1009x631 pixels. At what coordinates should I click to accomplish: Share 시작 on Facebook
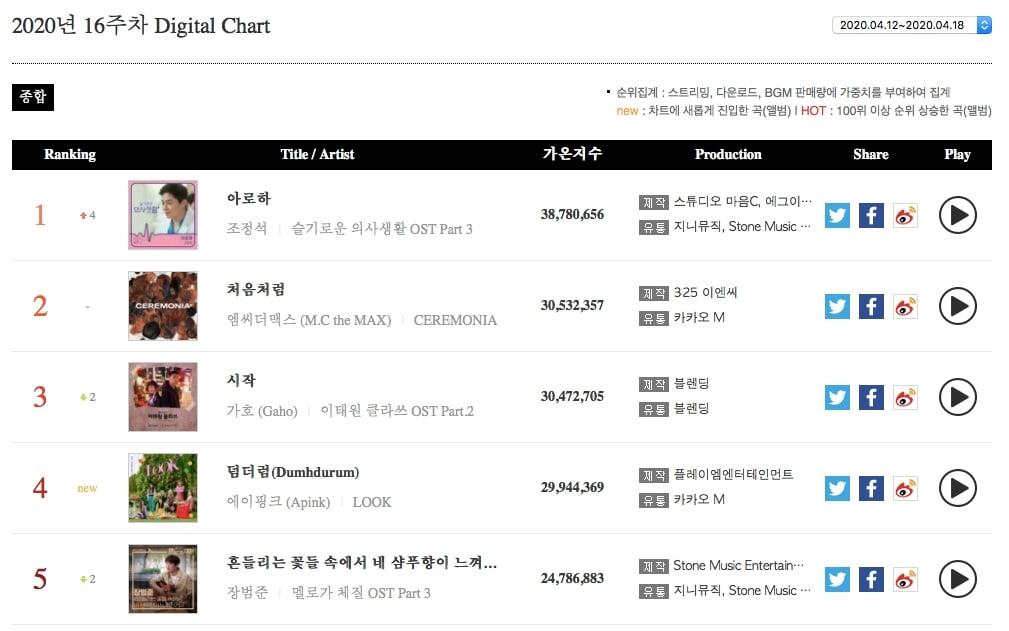pyautogui.click(x=871, y=397)
